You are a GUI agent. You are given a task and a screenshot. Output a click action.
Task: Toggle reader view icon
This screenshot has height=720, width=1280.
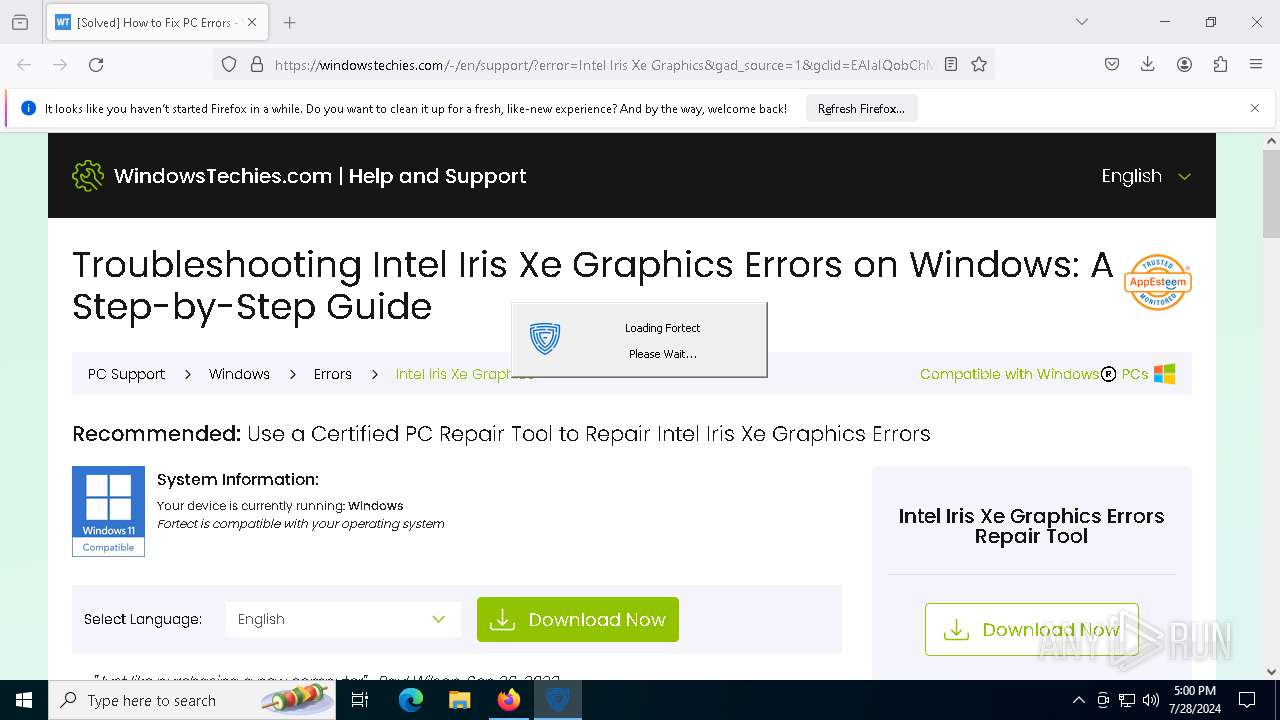click(951, 64)
